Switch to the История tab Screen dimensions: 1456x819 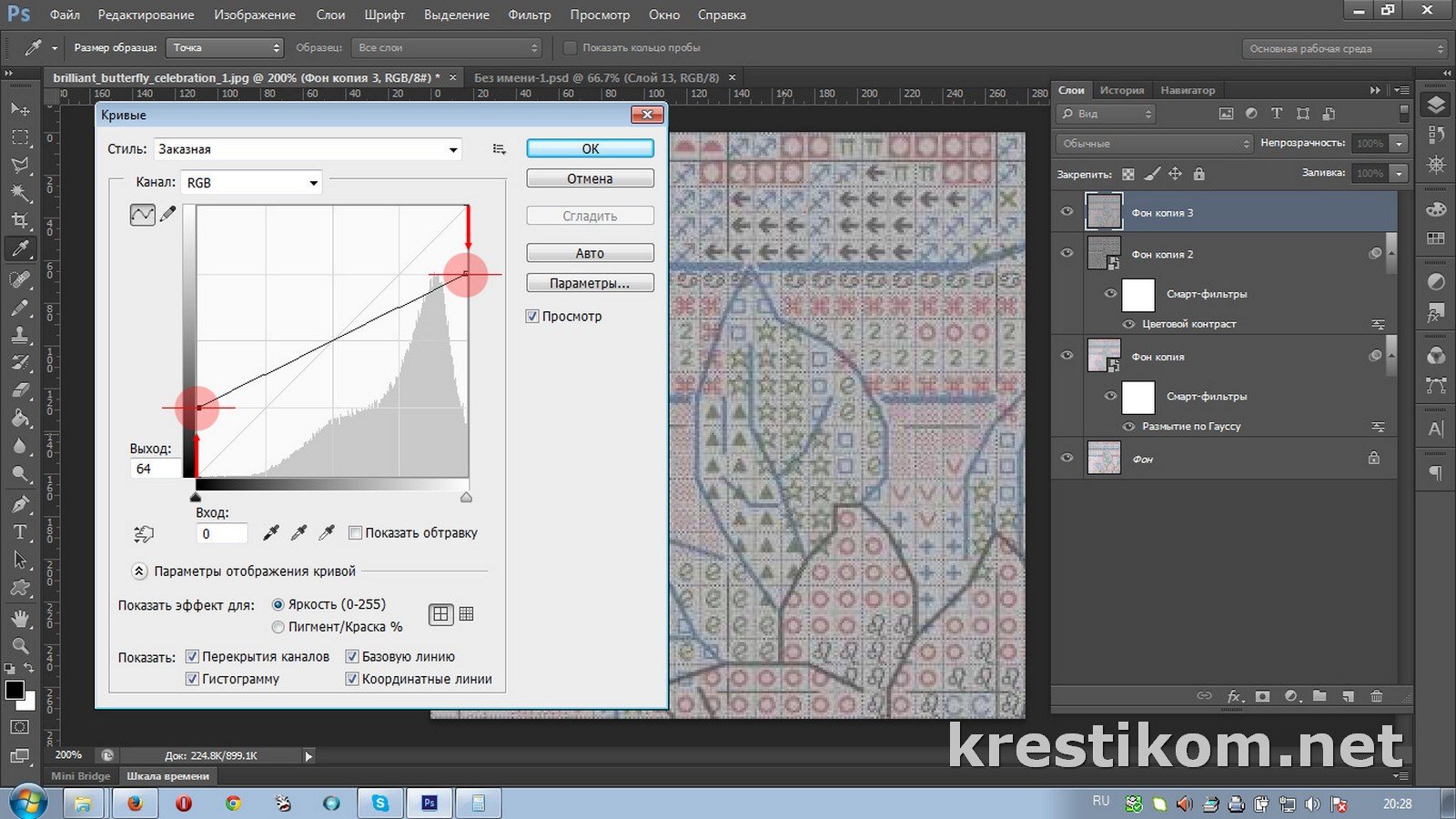[x=1121, y=90]
